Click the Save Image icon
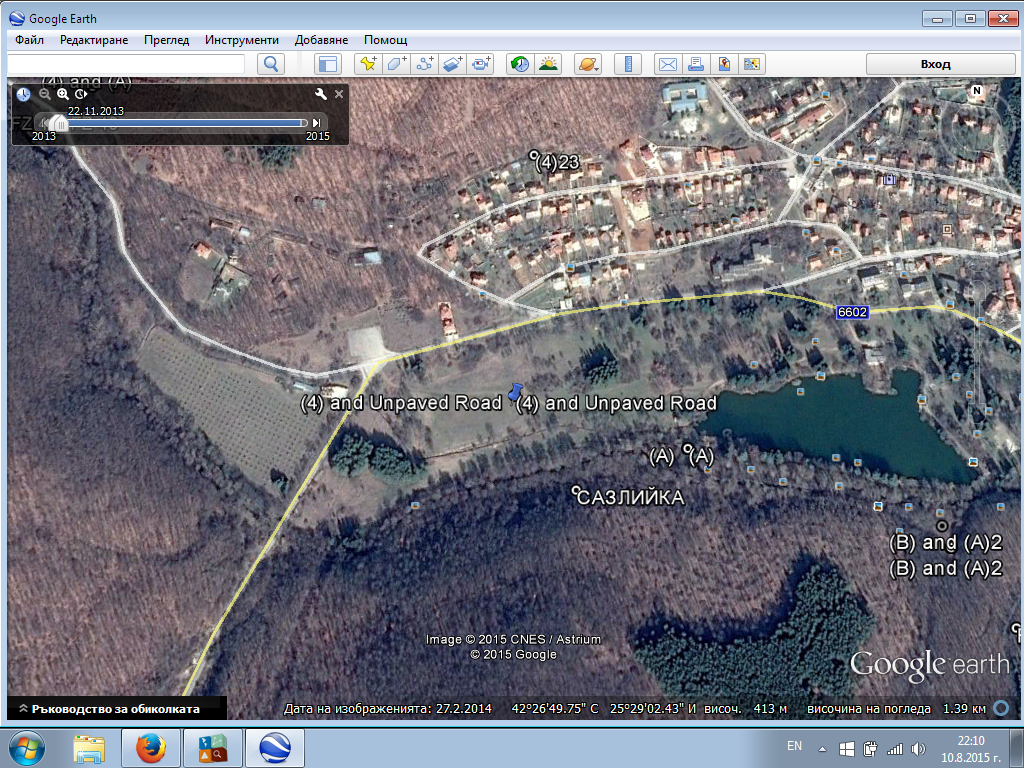1024x768 pixels. coord(724,64)
